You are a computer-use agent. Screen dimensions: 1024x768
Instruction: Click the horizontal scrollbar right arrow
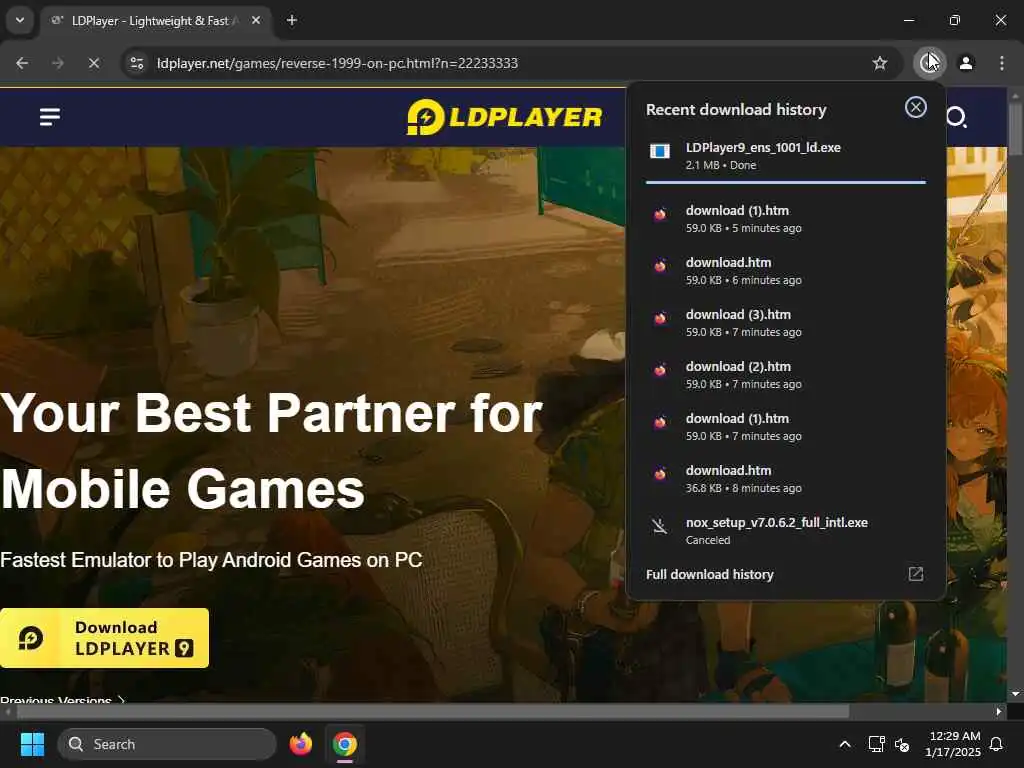(x=999, y=711)
